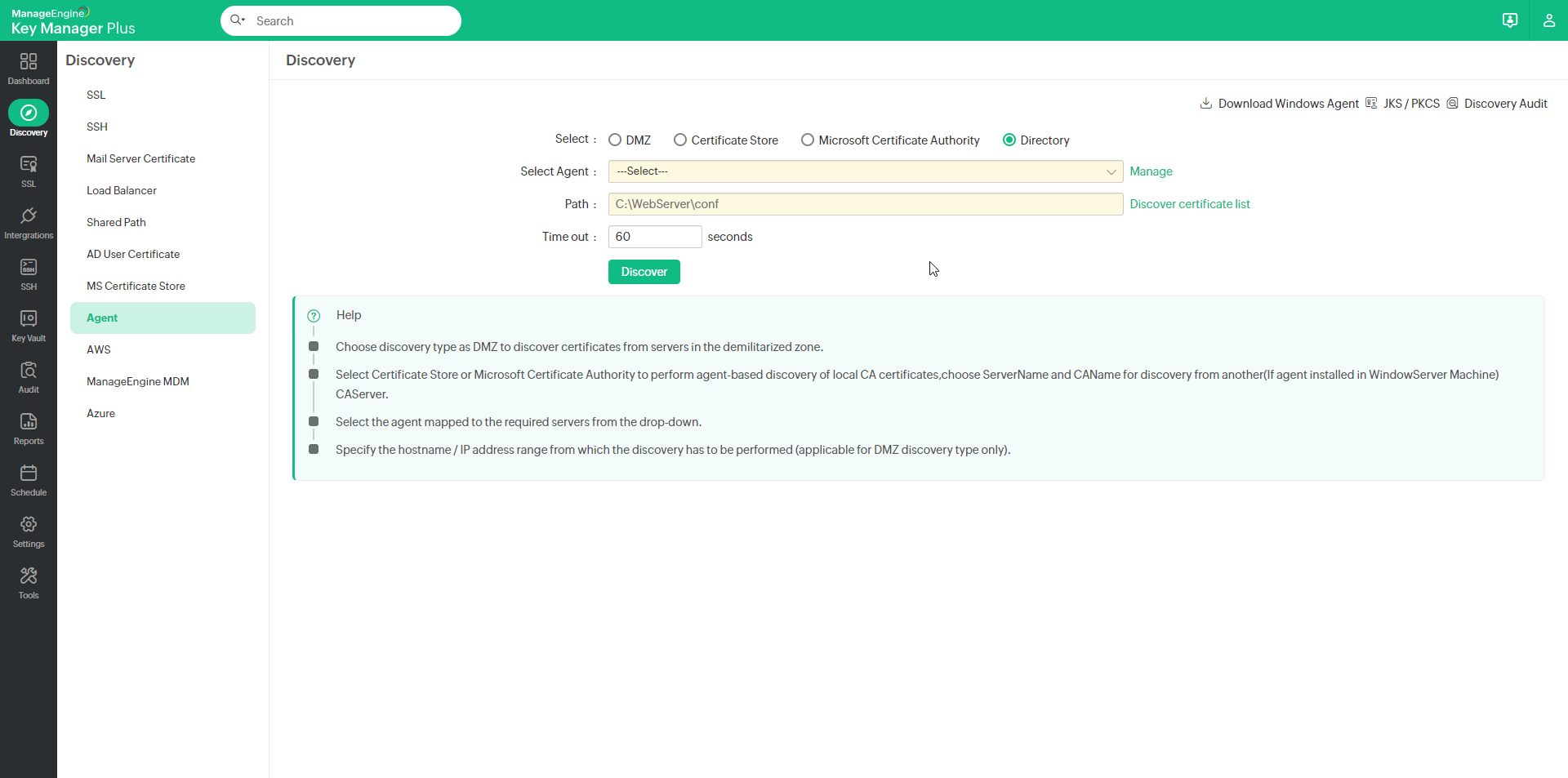Open the Schedule section
Screen dimensions: 1568x778
28,478
